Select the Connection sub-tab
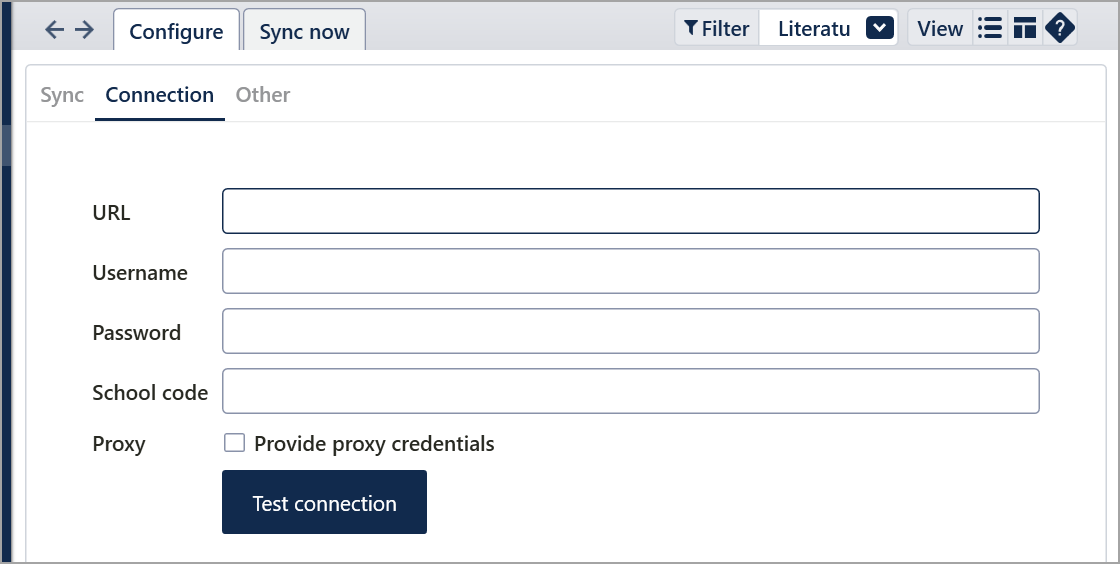 159,94
